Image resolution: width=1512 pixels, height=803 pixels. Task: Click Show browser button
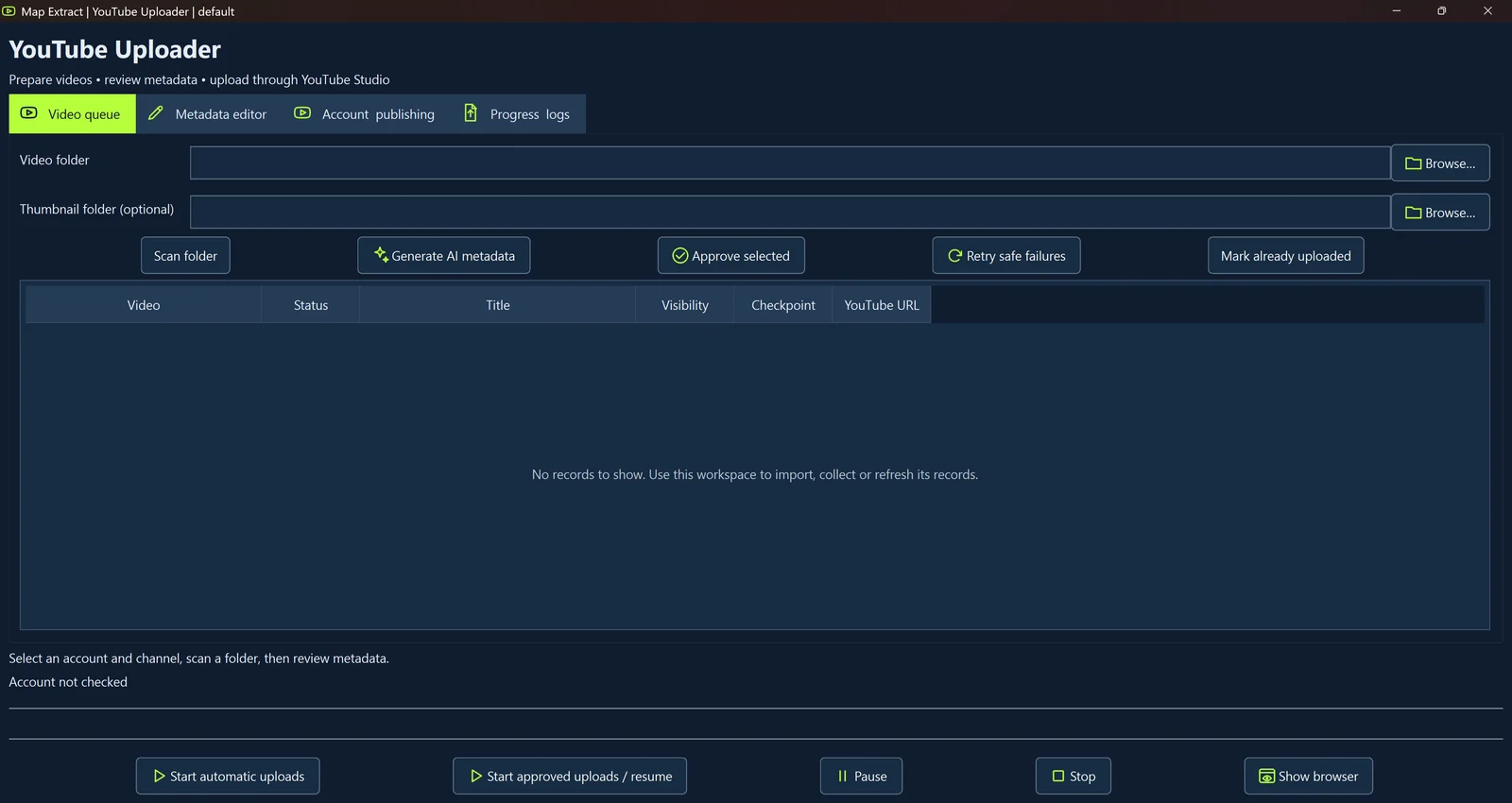[1309, 776]
